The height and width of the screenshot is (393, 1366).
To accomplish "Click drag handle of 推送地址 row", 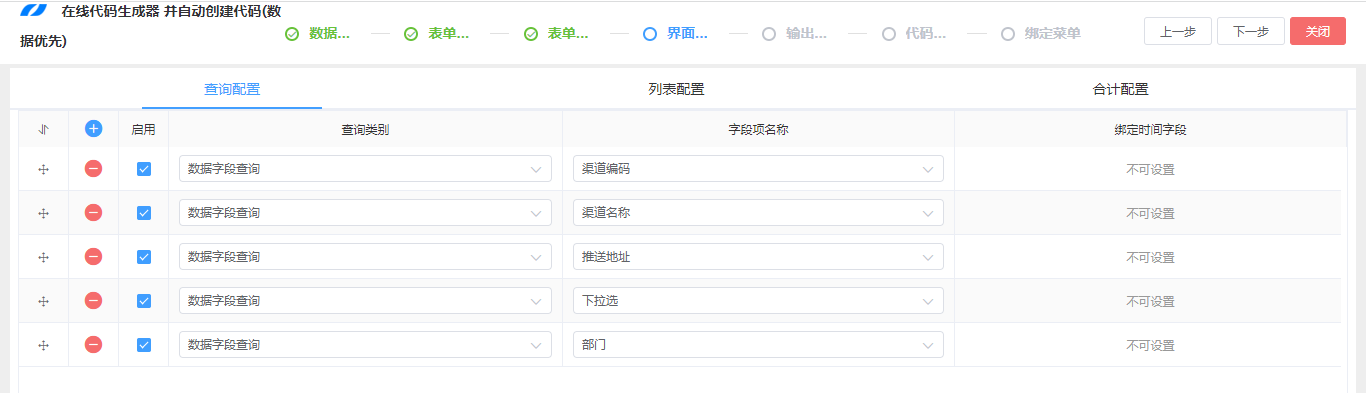I will (43, 258).
